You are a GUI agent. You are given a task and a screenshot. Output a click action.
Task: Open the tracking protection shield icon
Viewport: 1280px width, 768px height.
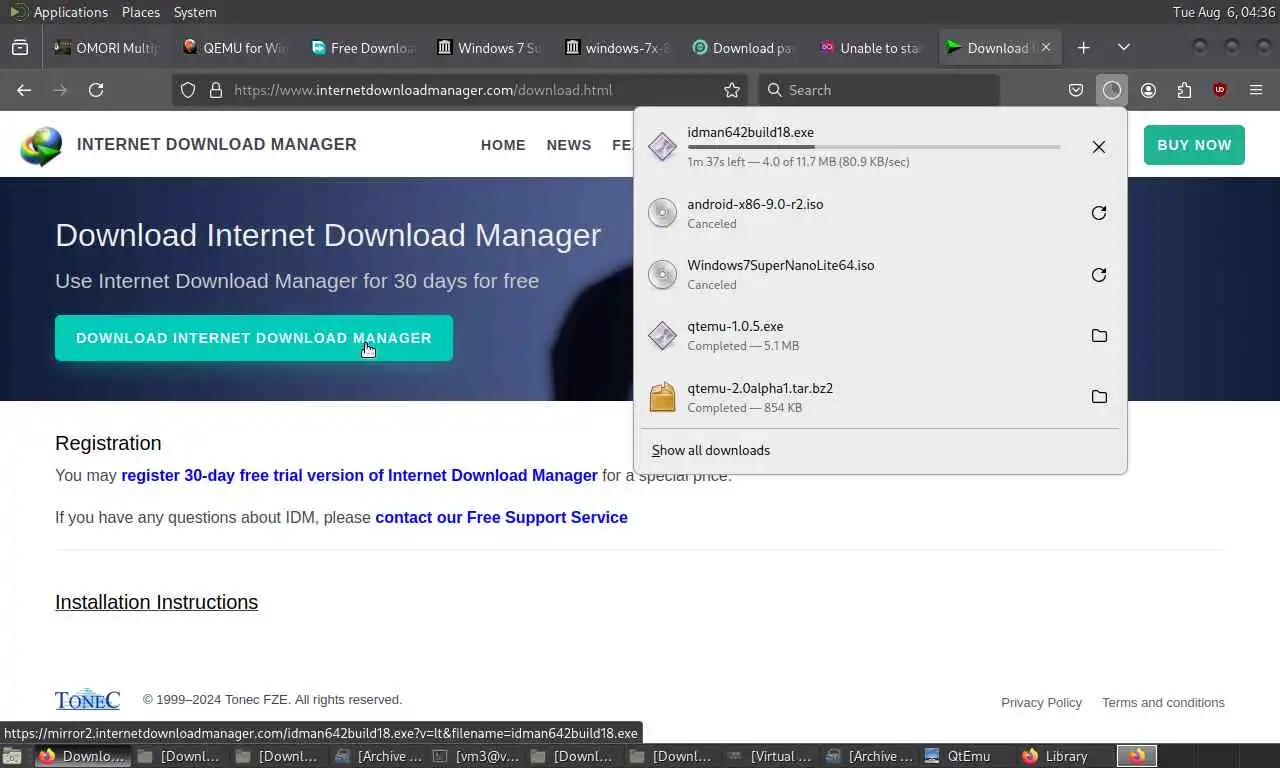point(188,90)
